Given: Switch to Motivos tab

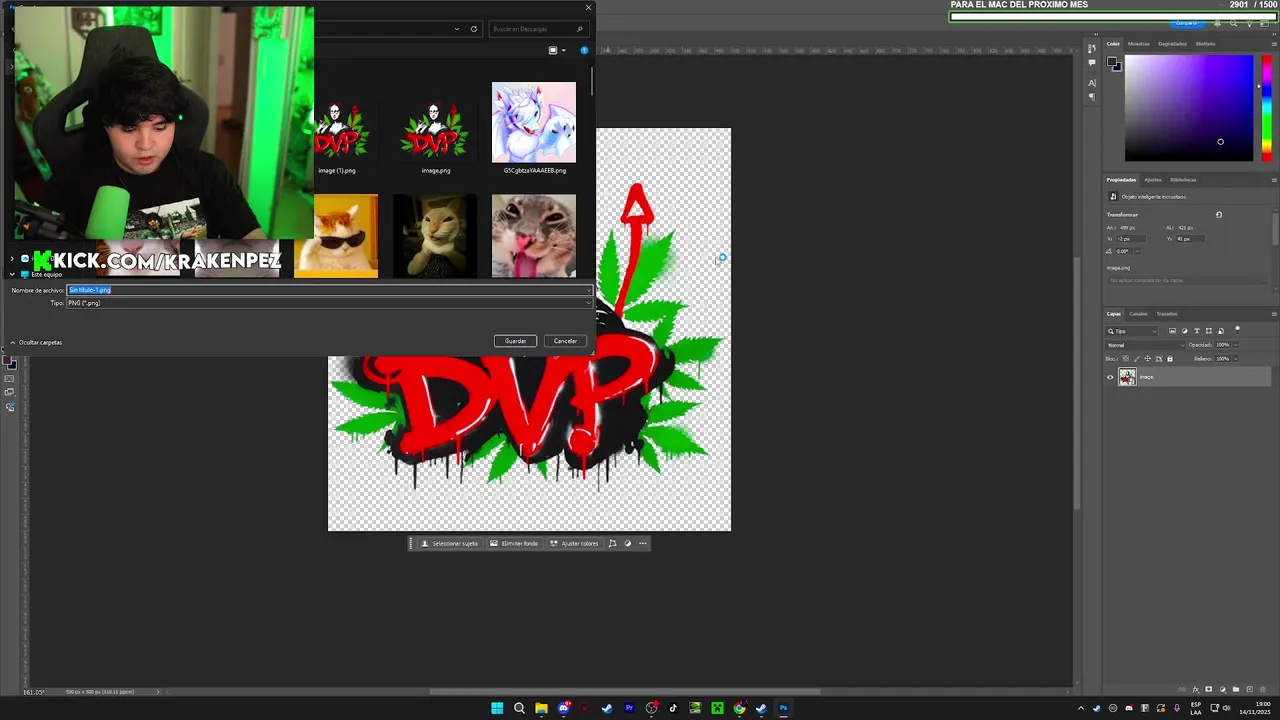Looking at the screenshot, I should (1205, 44).
